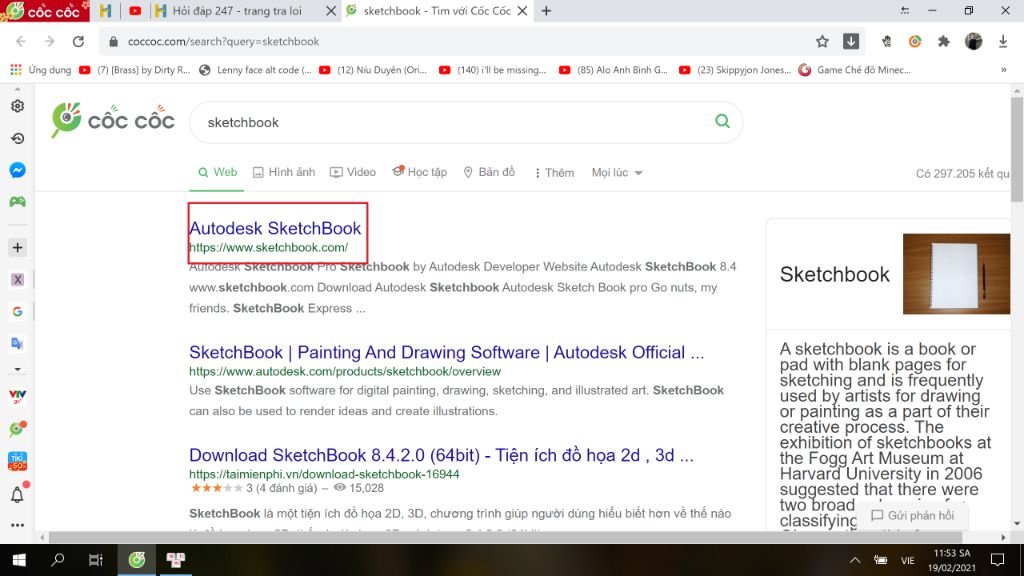
Task: Open Download SketchBook 8.4.2.0 link
Action: [x=441, y=455]
